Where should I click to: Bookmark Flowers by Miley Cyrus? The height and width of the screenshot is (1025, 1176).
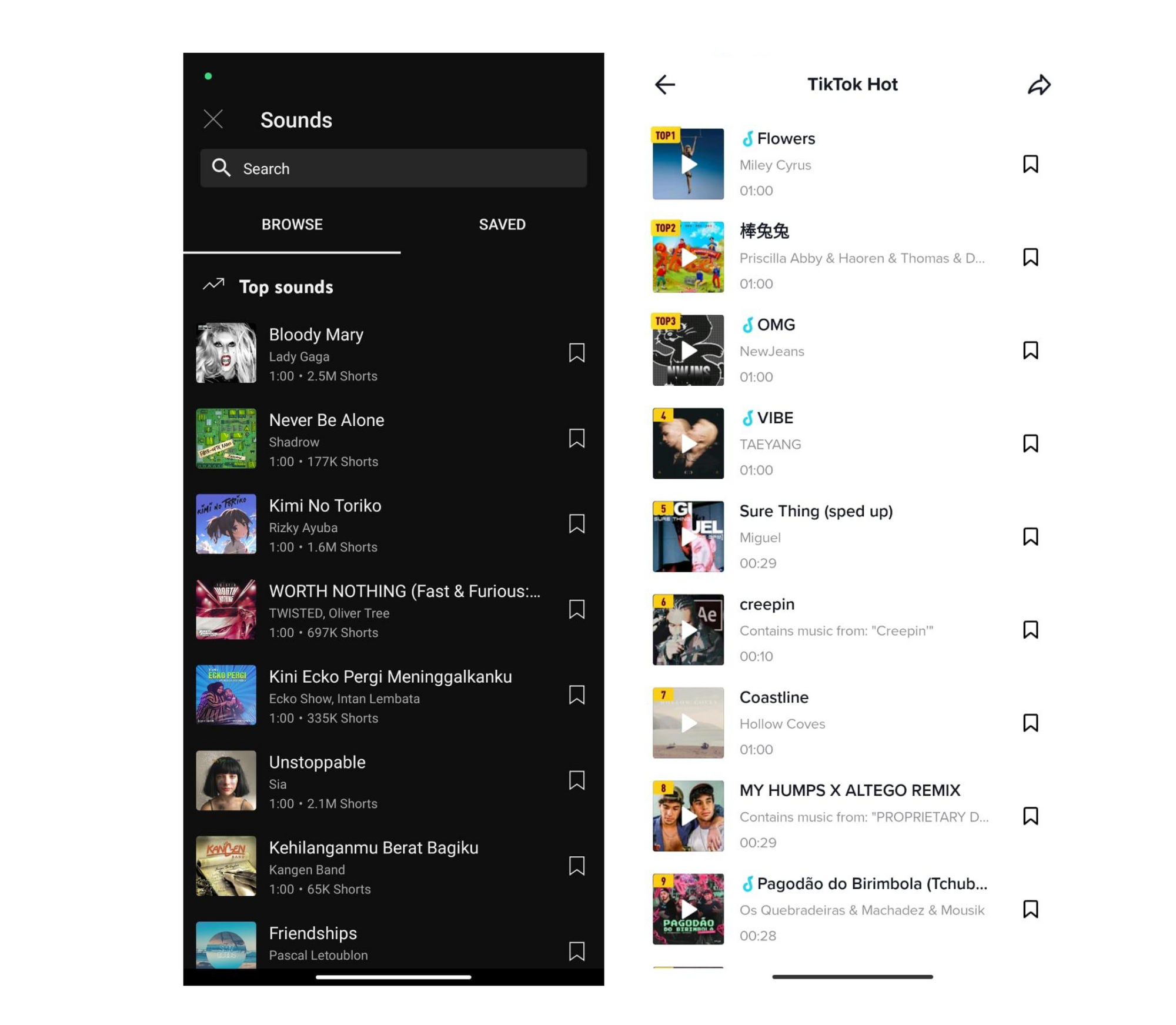tap(1030, 163)
